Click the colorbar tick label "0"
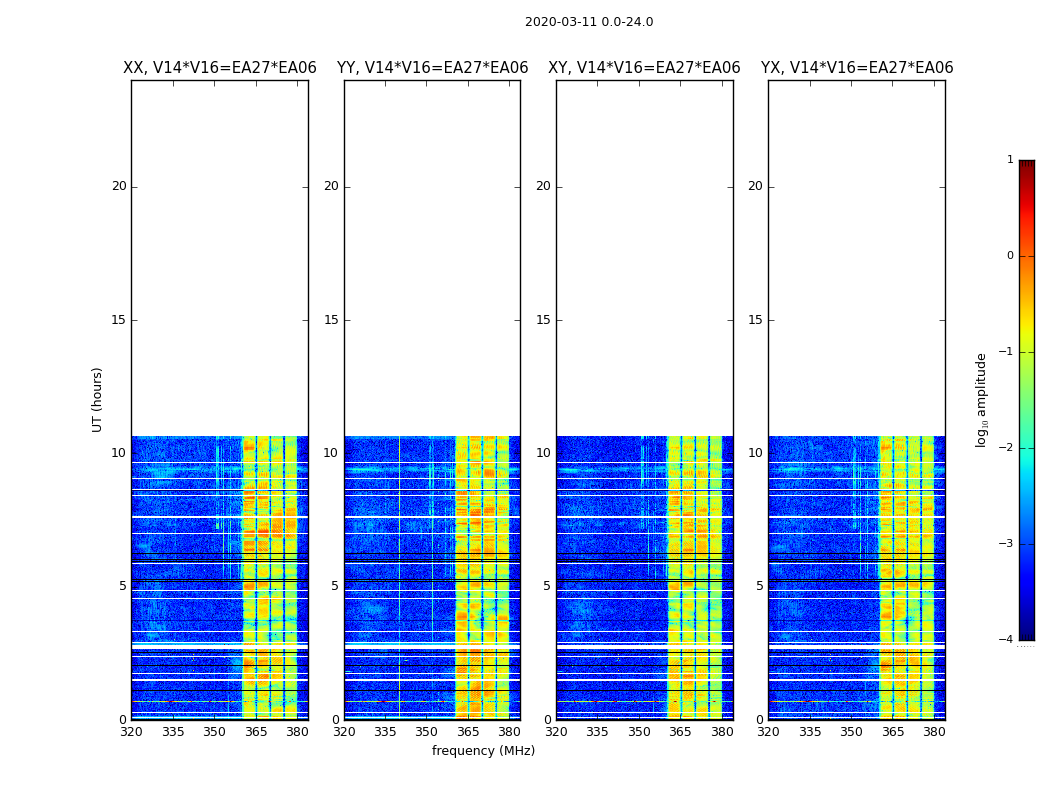The height and width of the screenshot is (800, 1050). click(x=1009, y=256)
